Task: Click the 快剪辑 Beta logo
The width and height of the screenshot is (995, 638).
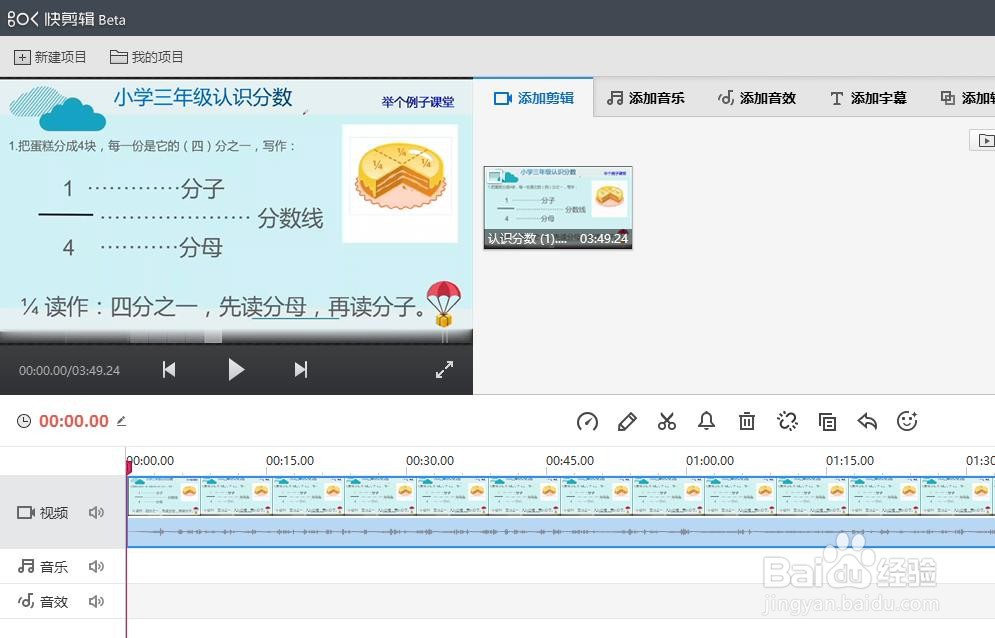Action: point(67,19)
